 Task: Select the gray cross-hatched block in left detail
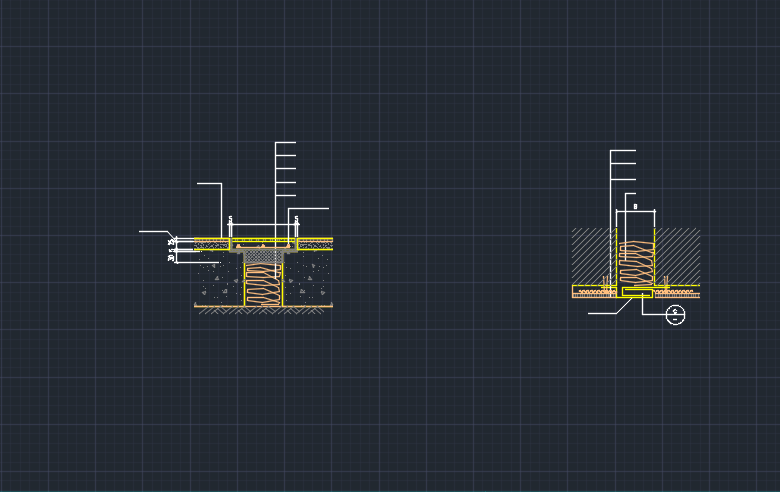point(264,257)
